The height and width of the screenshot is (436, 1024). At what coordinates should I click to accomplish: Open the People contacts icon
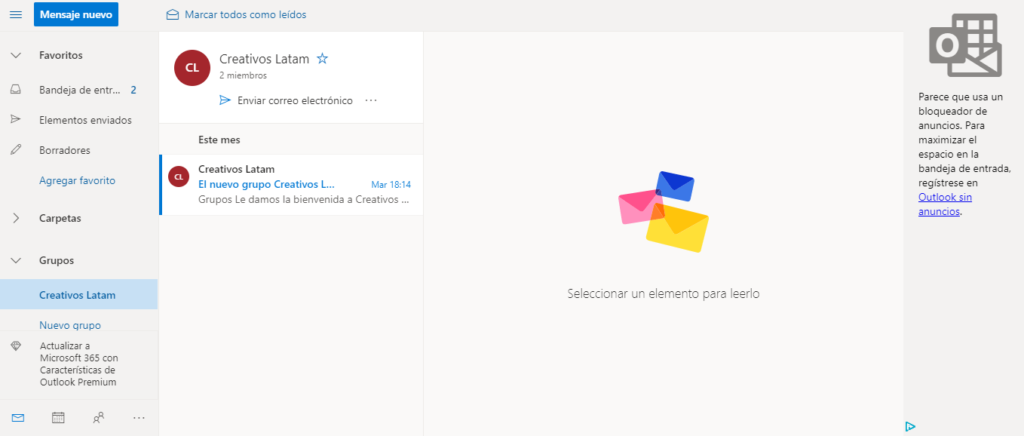coord(99,418)
